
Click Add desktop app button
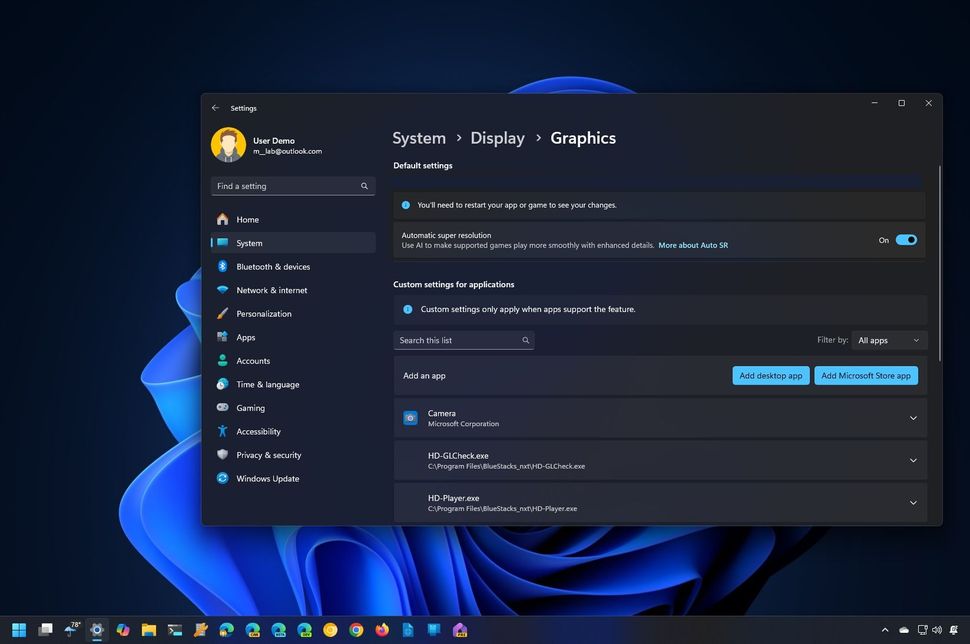pos(770,375)
